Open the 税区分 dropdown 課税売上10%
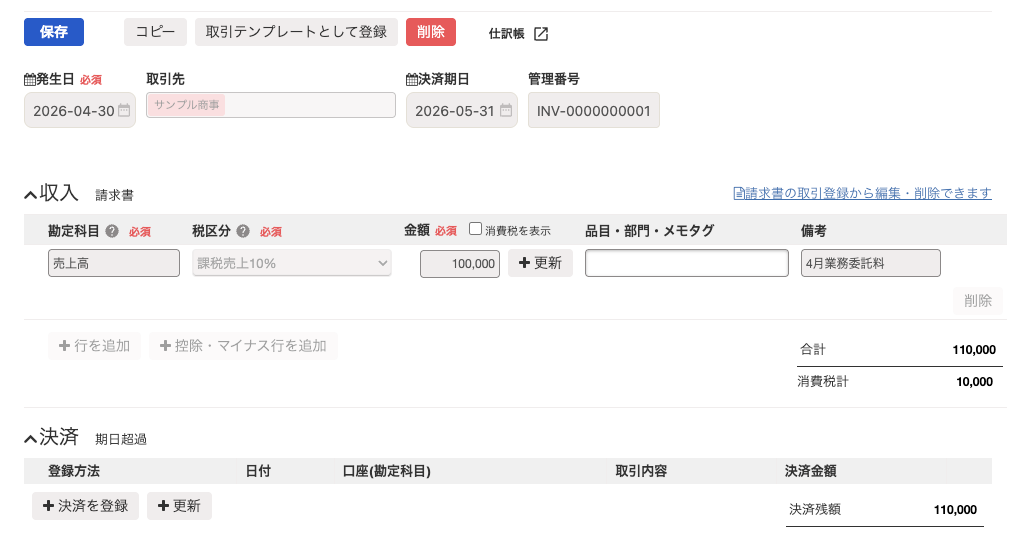The image size is (1029, 551). point(292,263)
